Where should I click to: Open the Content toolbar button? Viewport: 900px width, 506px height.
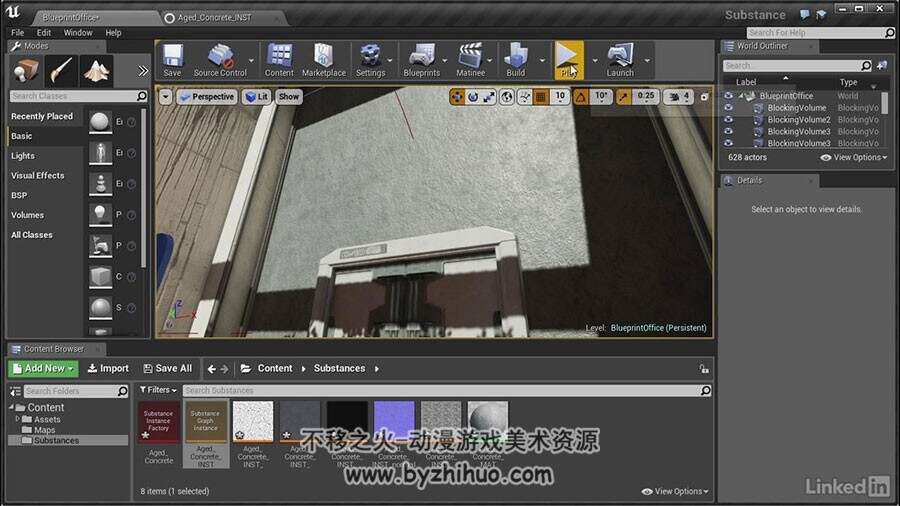tap(279, 60)
